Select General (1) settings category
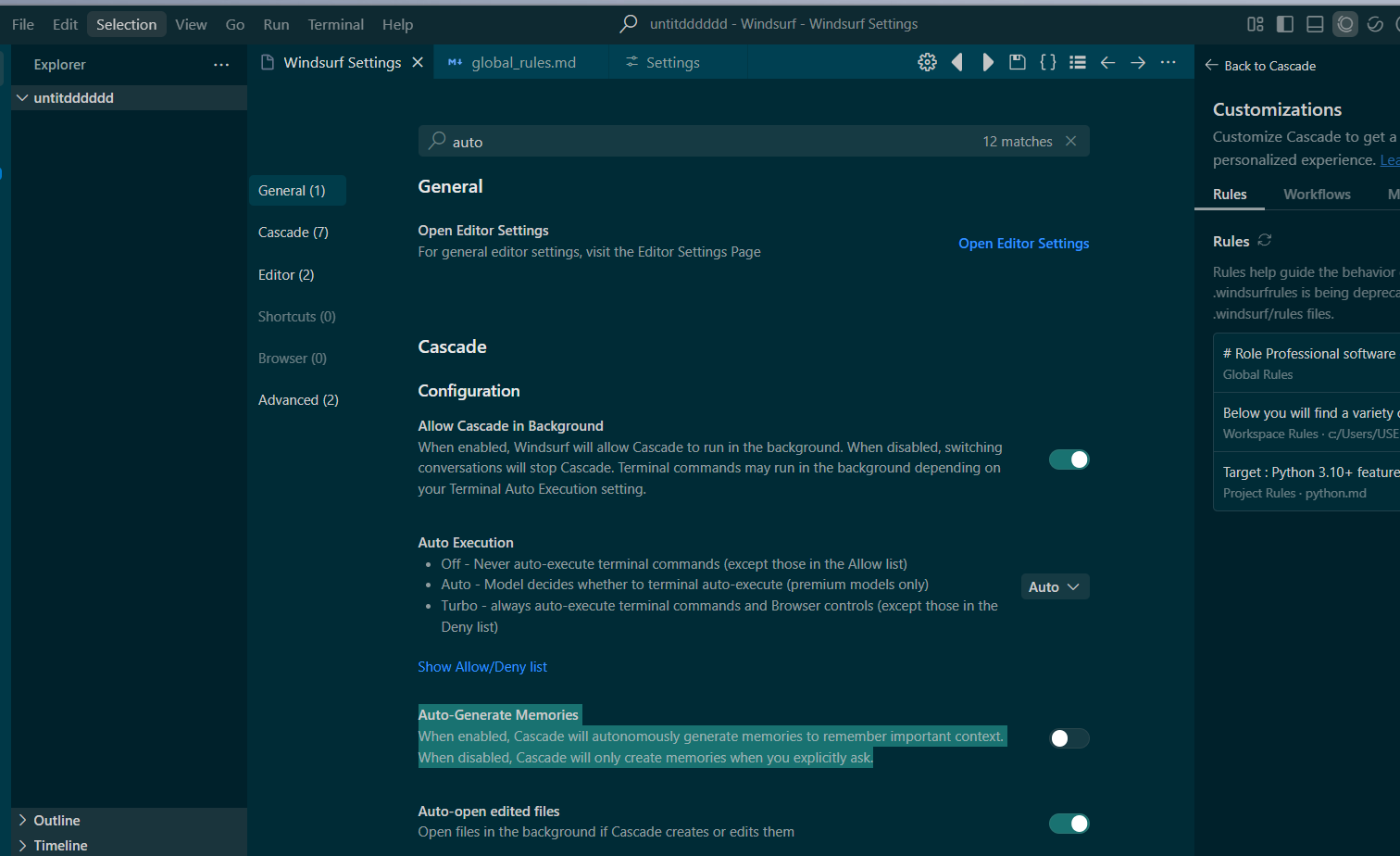Image resolution: width=1400 pixels, height=856 pixels. [x=297, y=190]
